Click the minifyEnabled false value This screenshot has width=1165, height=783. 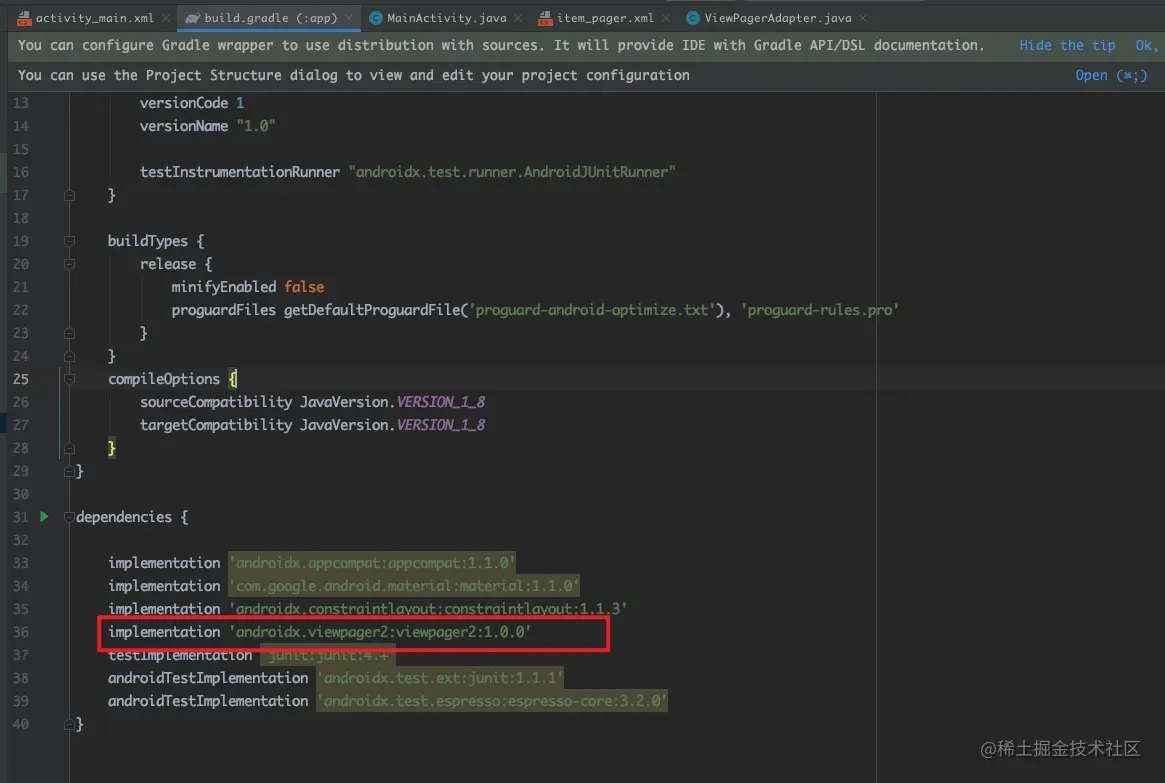click(x=304, y=287)
